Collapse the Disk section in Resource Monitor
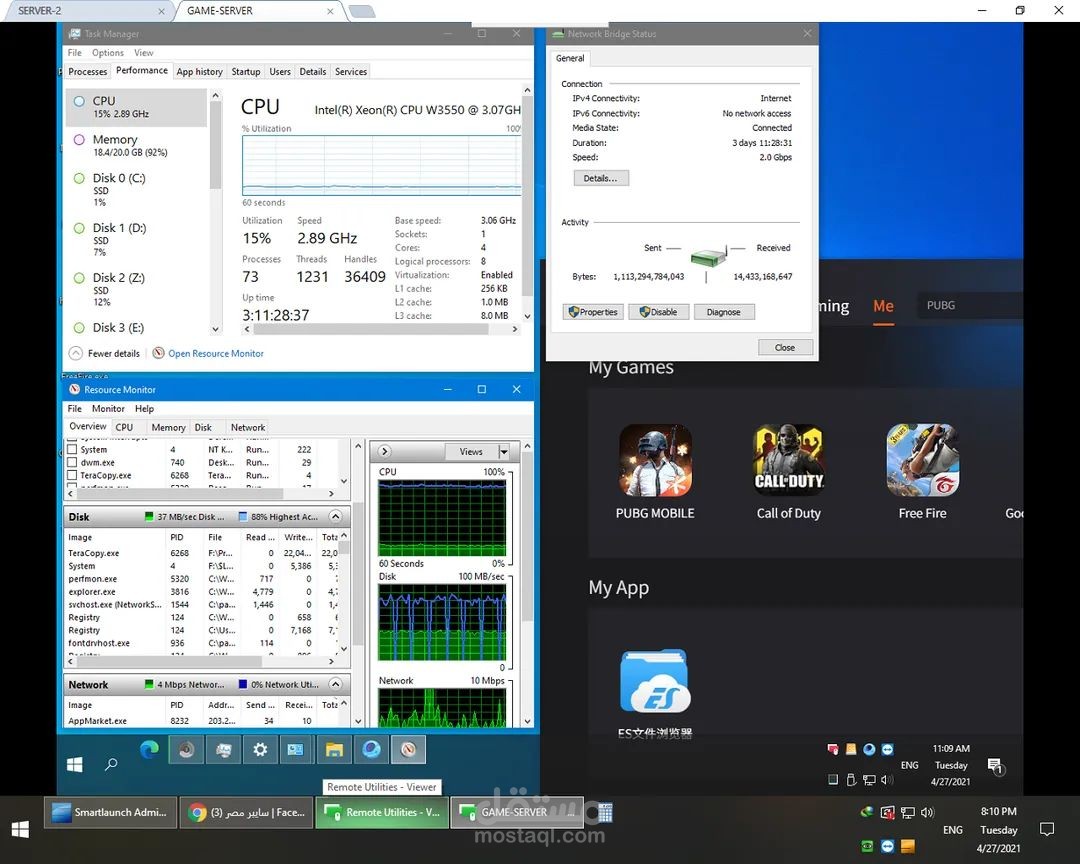Viewport: 1080px width, 864px height. pos(335,516)
